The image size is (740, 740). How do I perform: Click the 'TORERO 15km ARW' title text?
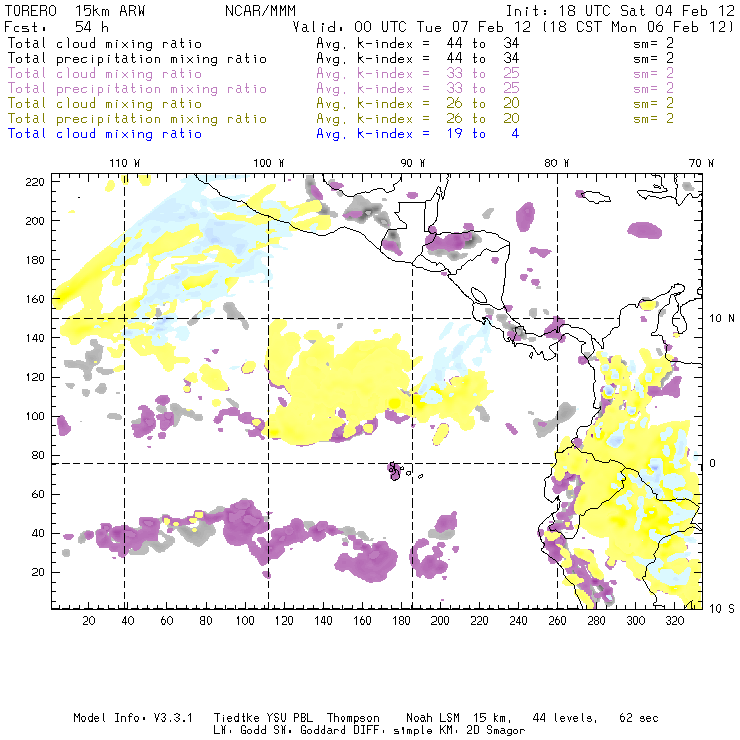75,11
